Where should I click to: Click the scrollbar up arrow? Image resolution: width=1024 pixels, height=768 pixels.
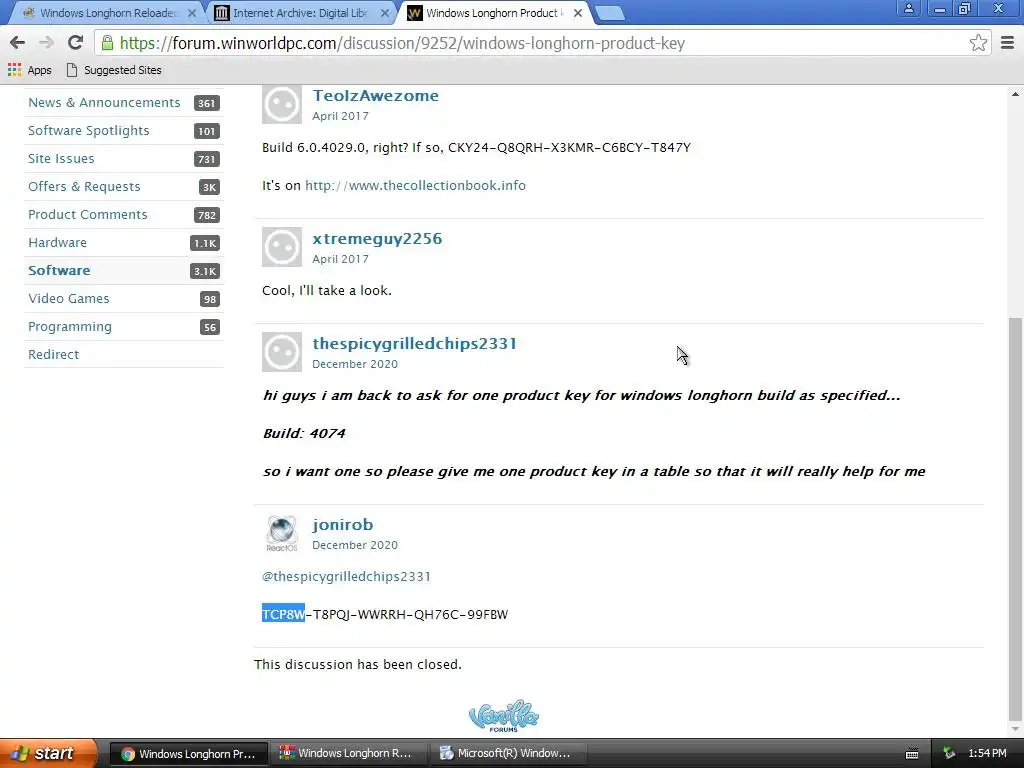point(1015,94)
